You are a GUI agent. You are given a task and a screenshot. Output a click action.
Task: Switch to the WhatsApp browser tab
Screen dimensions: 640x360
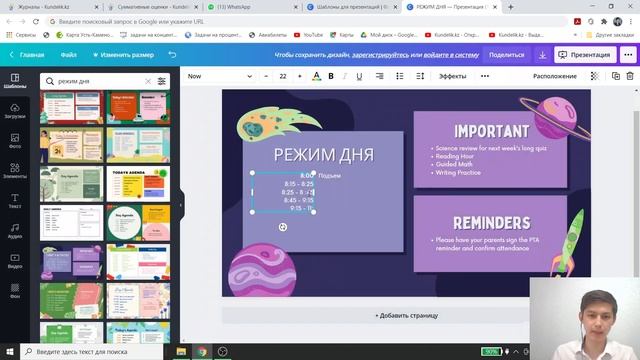[x=252, y=7]
